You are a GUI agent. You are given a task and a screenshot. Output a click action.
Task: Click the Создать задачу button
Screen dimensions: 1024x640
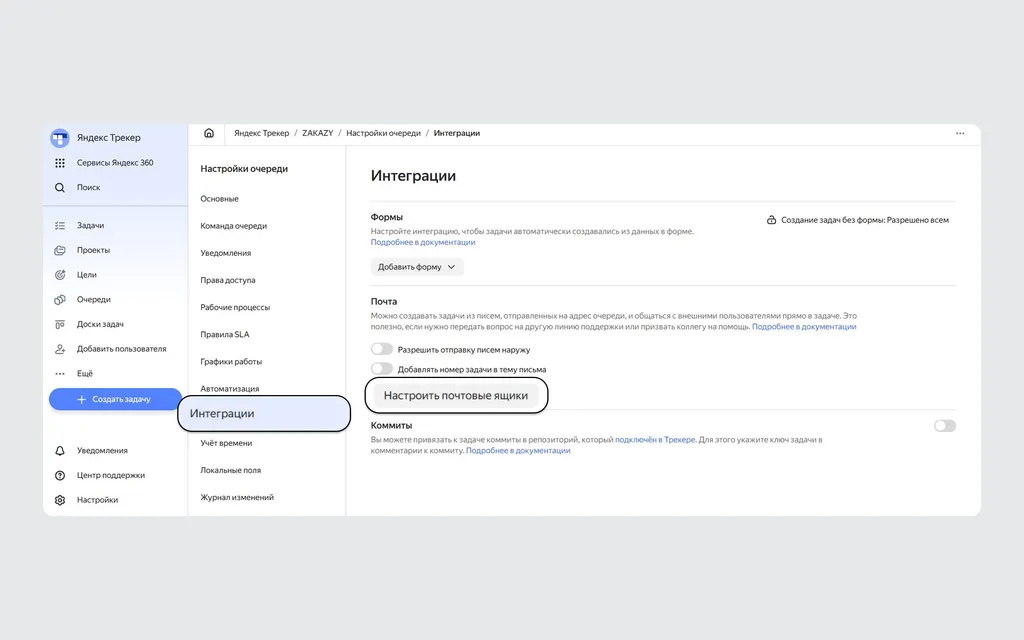(x=115, y=399)
